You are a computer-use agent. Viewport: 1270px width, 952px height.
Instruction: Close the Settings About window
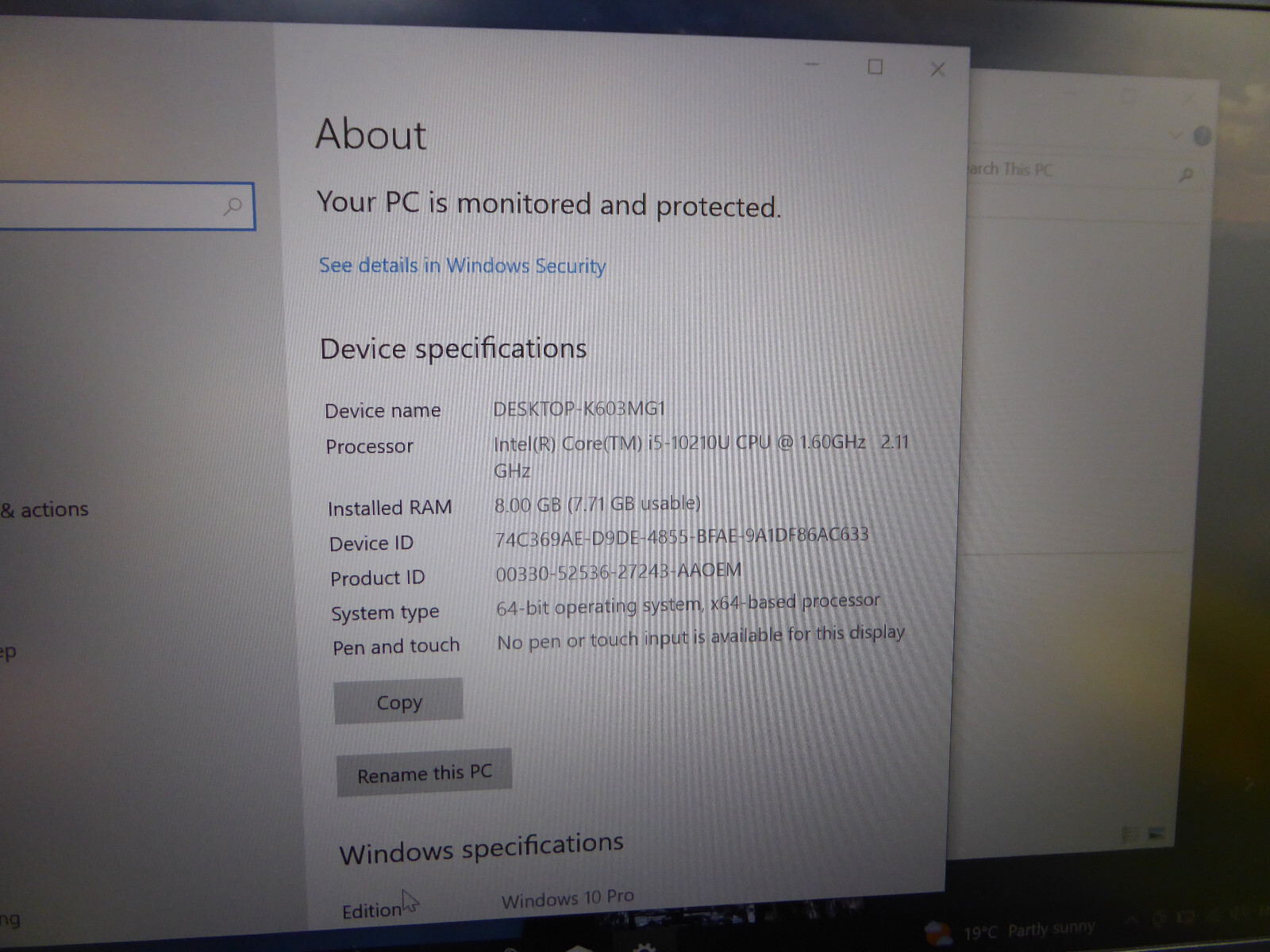click(x=937, y=69)
